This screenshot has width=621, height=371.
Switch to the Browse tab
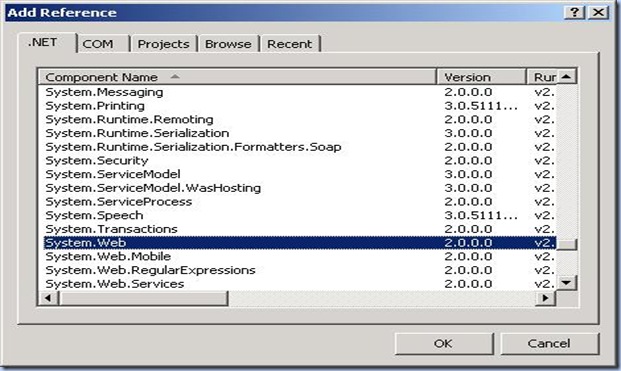click(x=229, y=44)
